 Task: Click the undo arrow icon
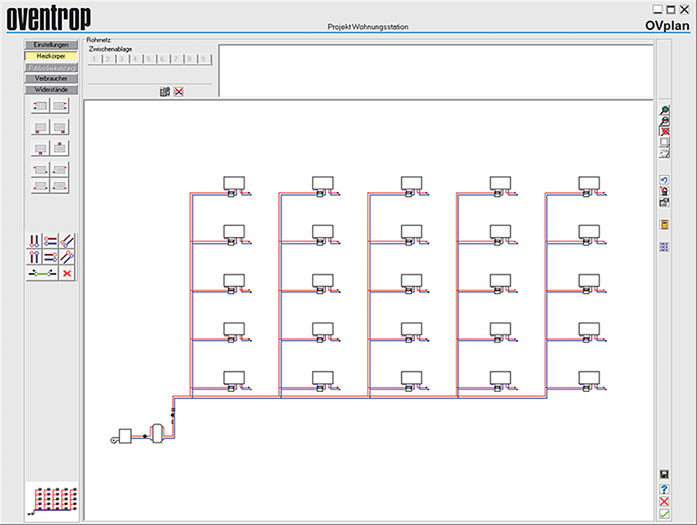click(665, 180)
